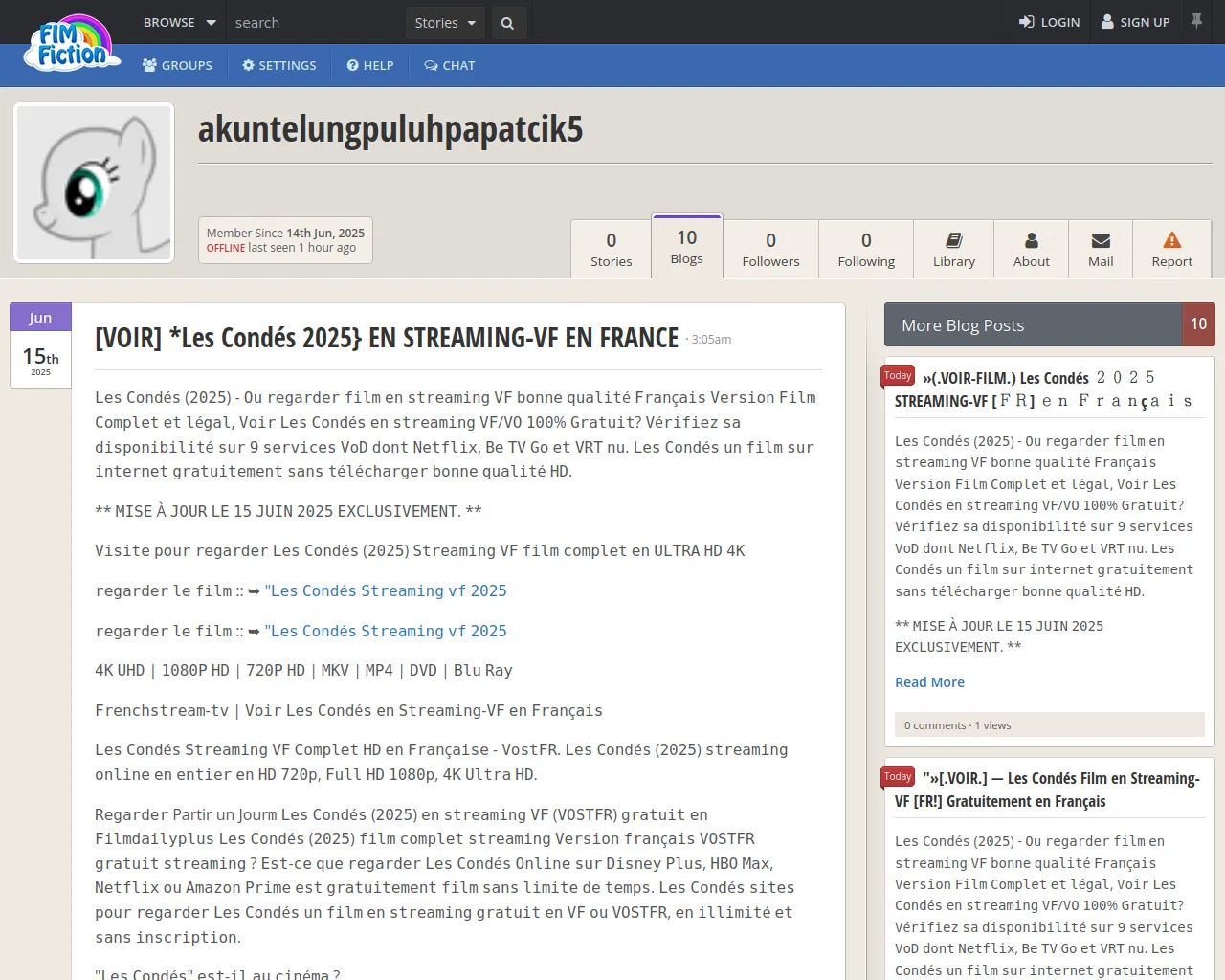Click the user's pony avatar image
Screen dimensions: 1225x980
coord(94,183)
